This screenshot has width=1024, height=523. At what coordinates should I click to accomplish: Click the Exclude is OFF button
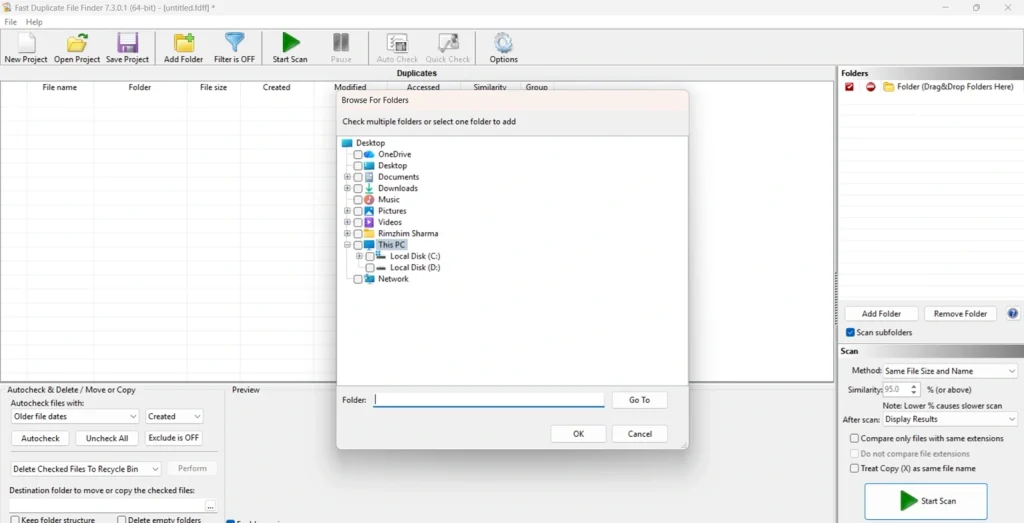(x=174, y=437)
